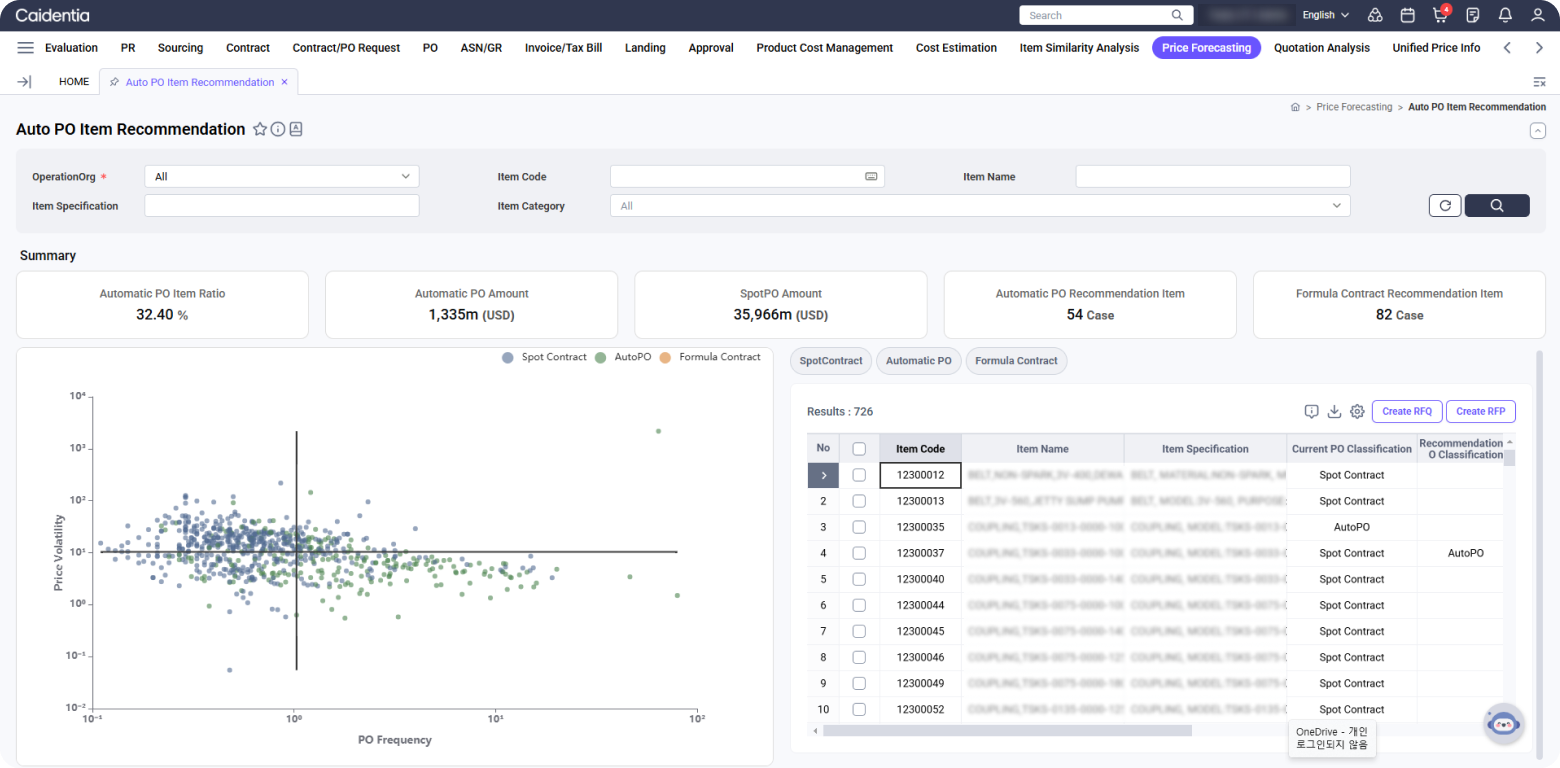This screenshot has height=768, width=1560.
Task: Click the shopping cart icon
Action: (1440, 15)
